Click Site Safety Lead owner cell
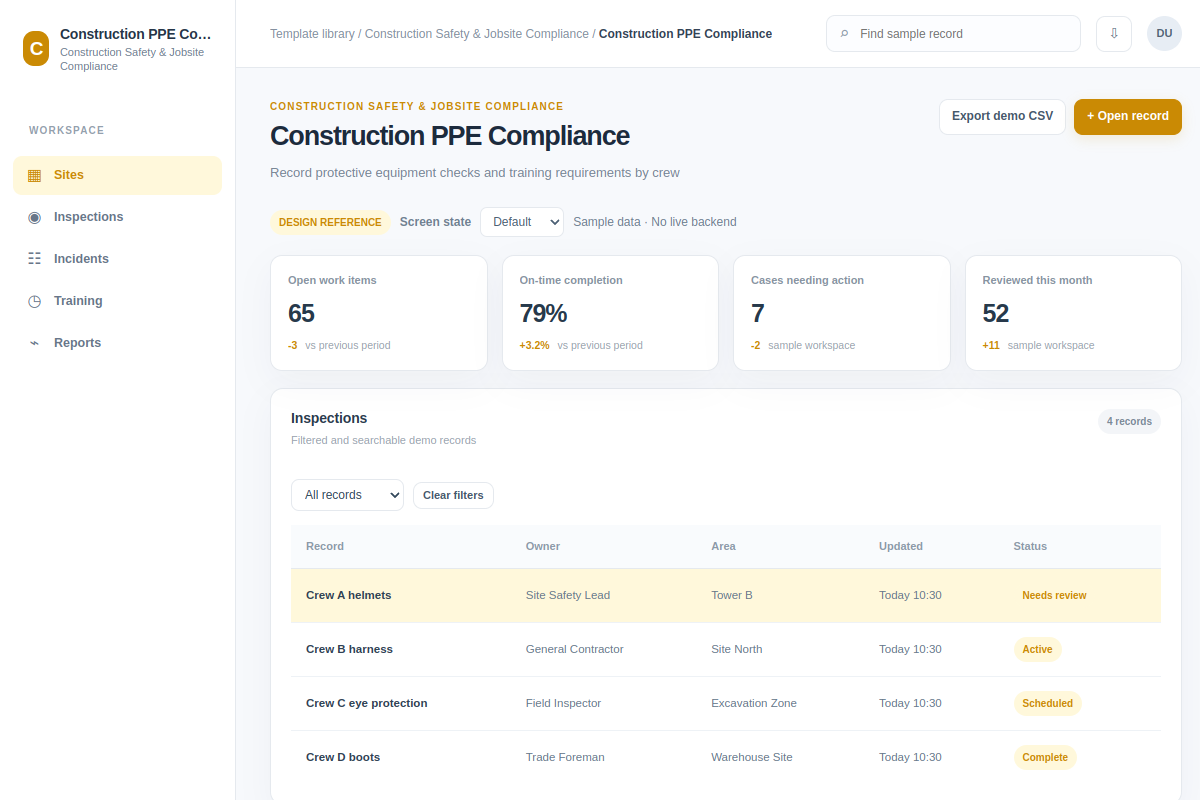The height and width of the screenshot is (800, 1200). pos(568,595)
